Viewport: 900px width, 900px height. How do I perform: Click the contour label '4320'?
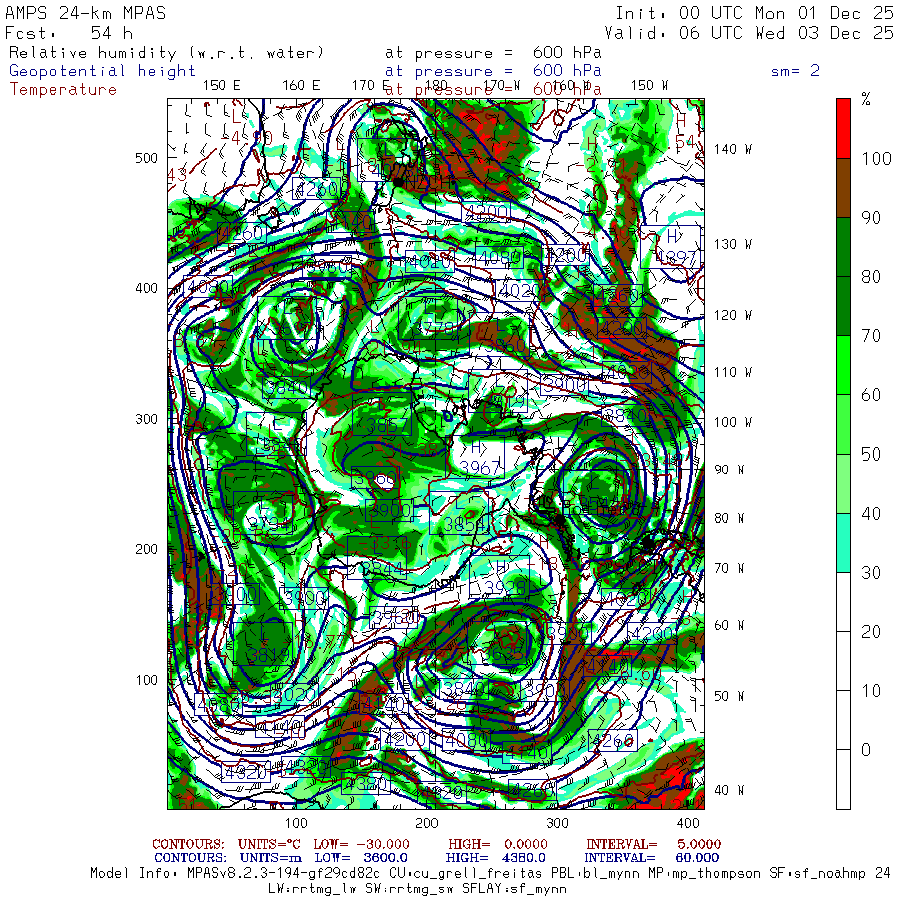coord(246,773)
